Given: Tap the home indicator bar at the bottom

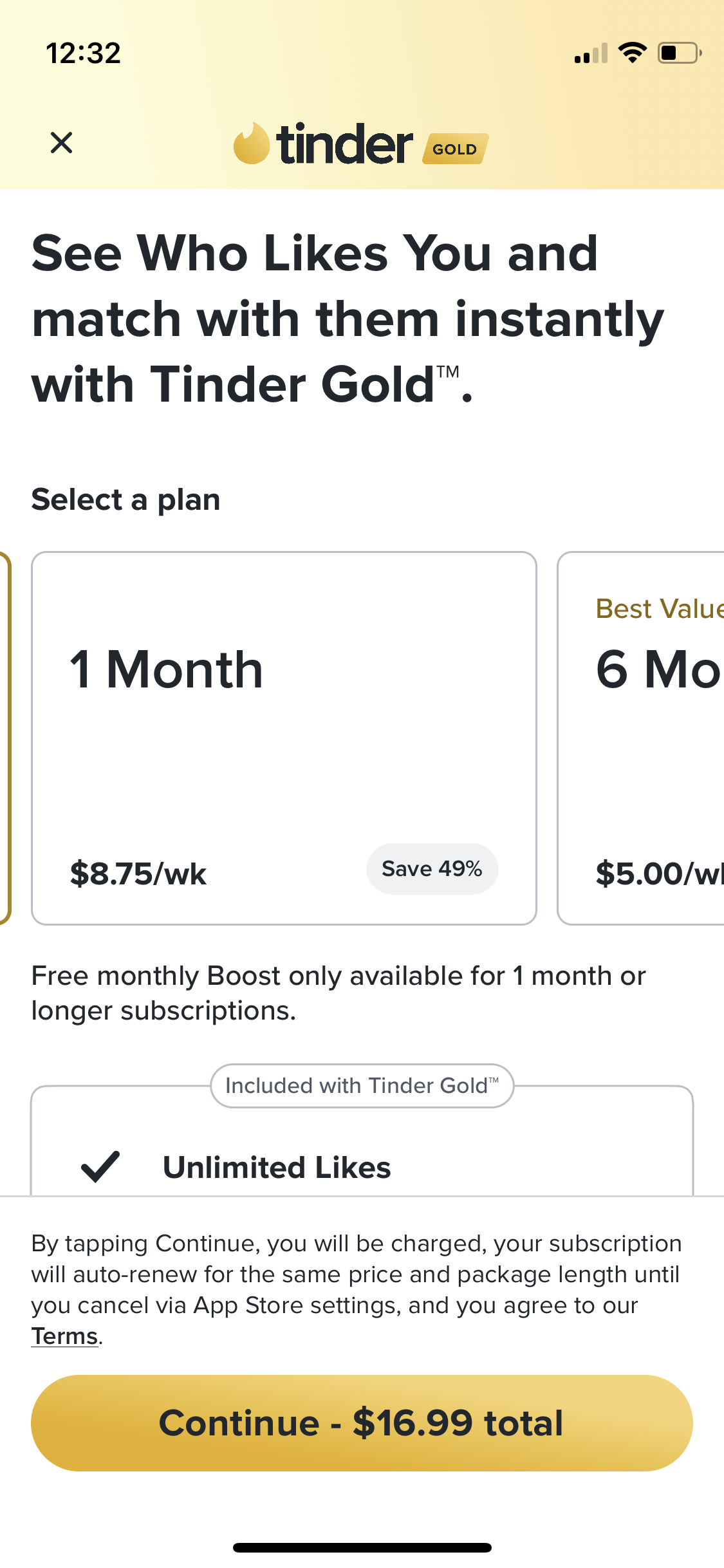Looking at the screenshot, I should pos(362,1547).
